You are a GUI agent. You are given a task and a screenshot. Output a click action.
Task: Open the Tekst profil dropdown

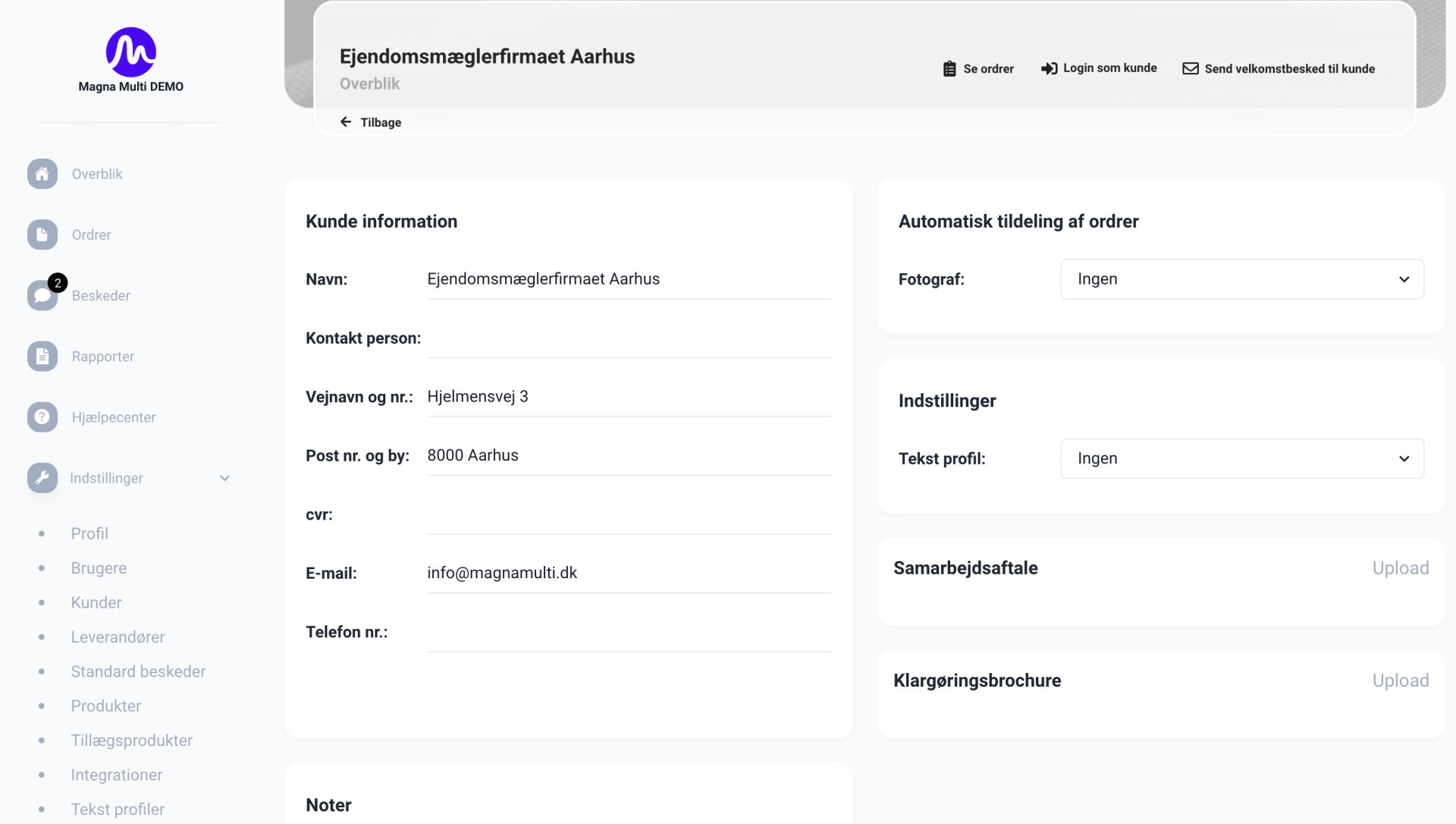[x=1242, y=458]
